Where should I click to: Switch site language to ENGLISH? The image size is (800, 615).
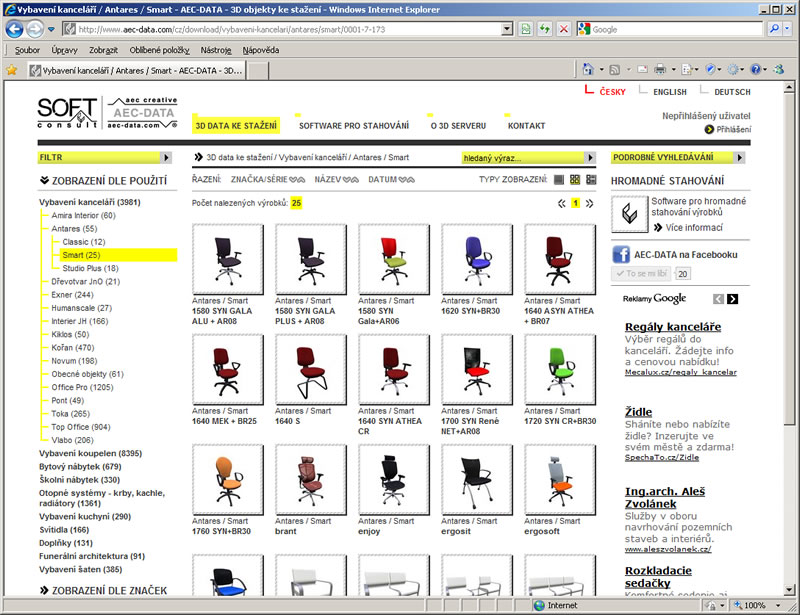[x=669, y=92]
